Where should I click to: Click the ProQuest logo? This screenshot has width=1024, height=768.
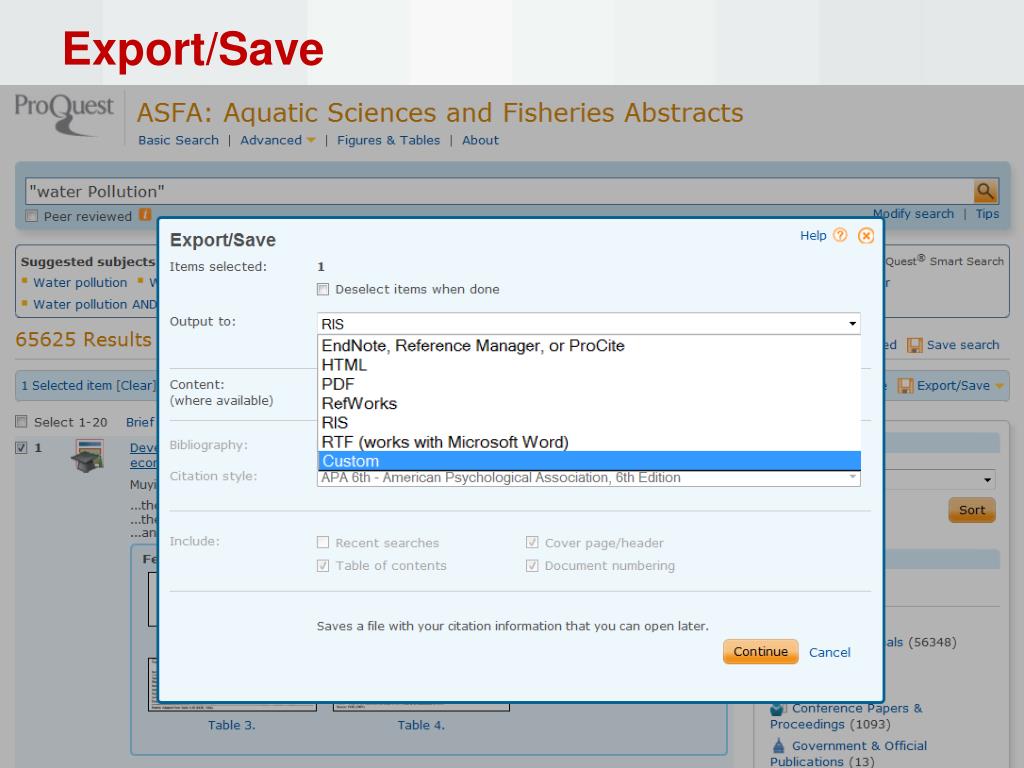[x=64, y=114]
